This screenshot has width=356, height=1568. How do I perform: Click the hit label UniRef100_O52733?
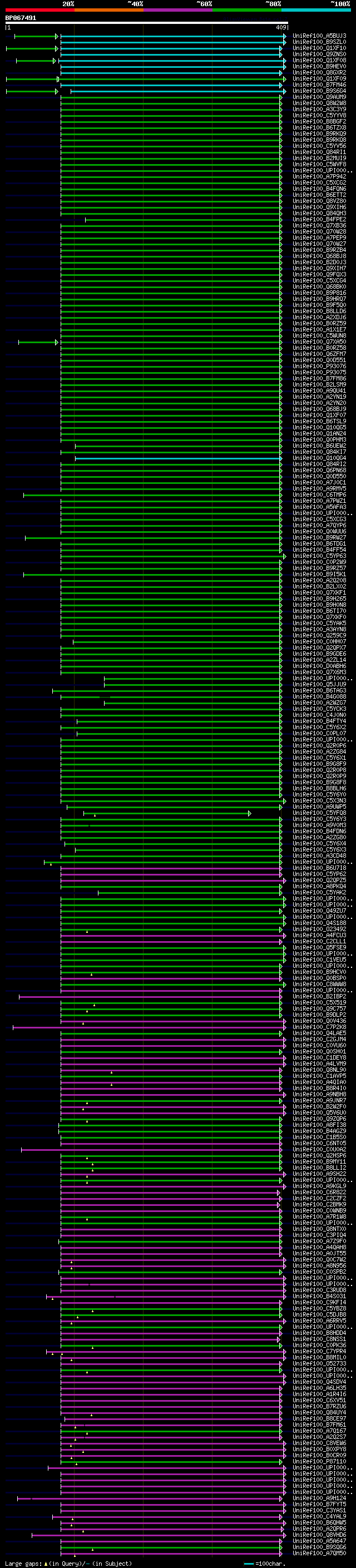(319, 1363)
